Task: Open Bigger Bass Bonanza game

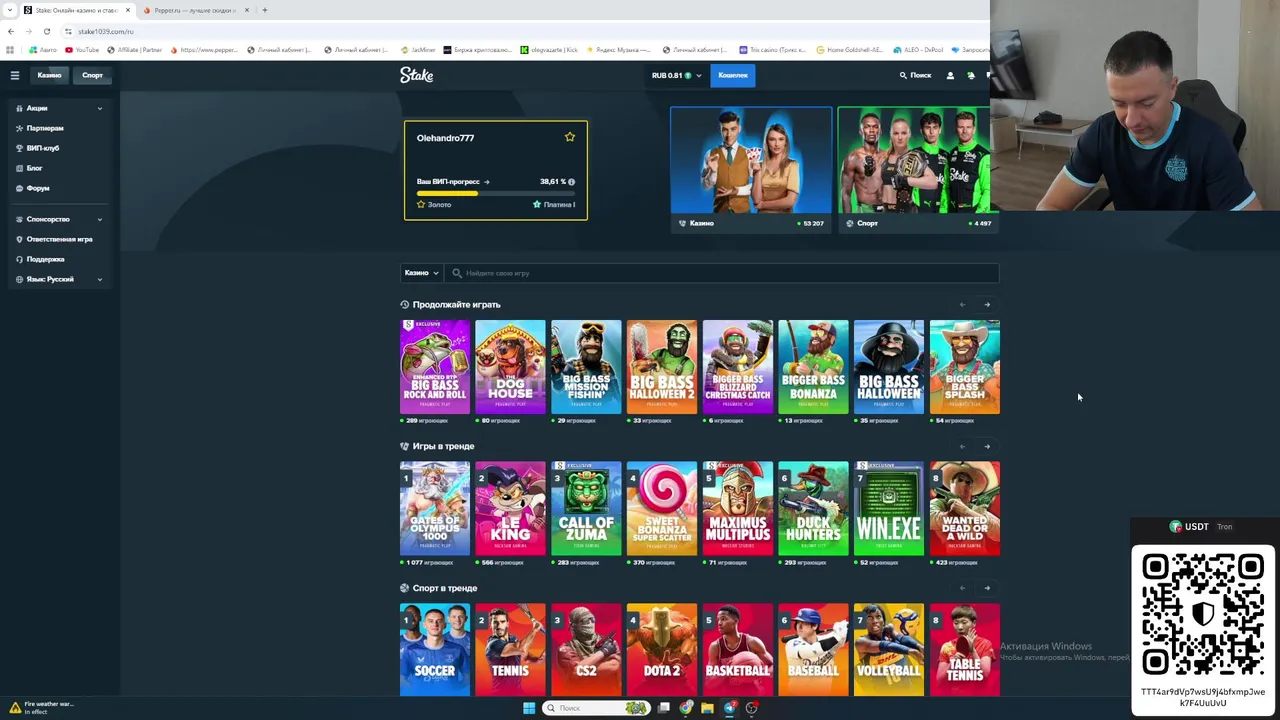Action: [x=813, y=367]
